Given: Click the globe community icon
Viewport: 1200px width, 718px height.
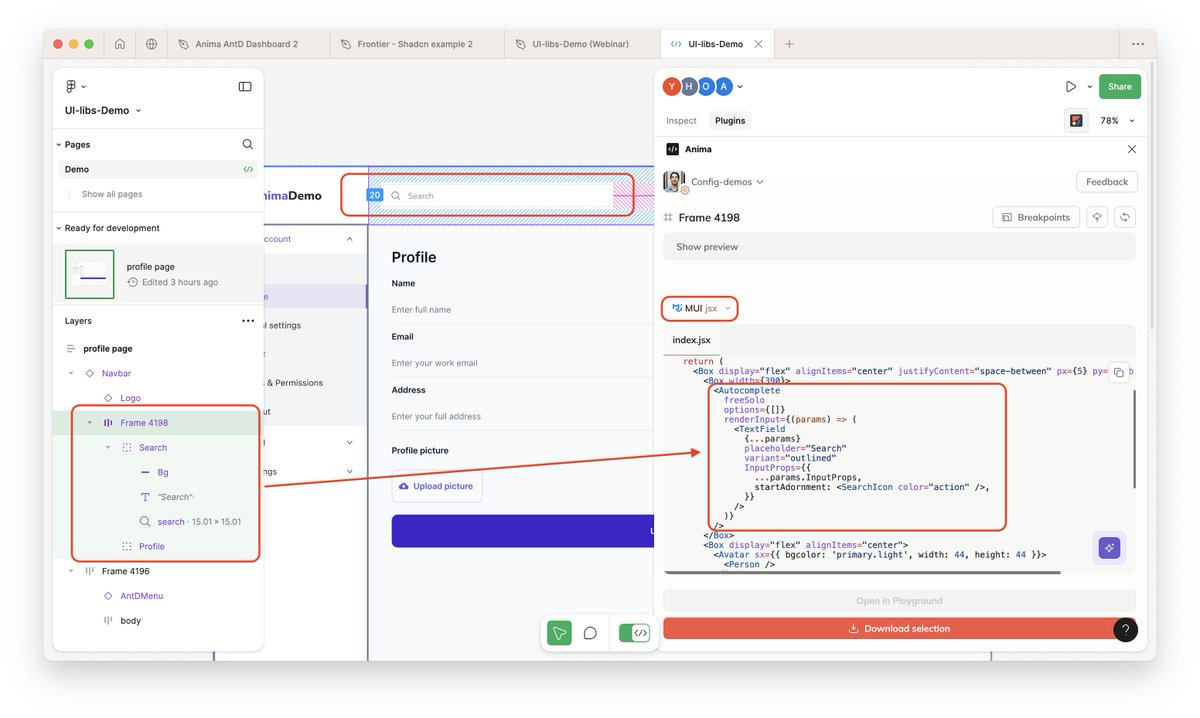Looking at the screenshot, I should (x=151, y=44).
